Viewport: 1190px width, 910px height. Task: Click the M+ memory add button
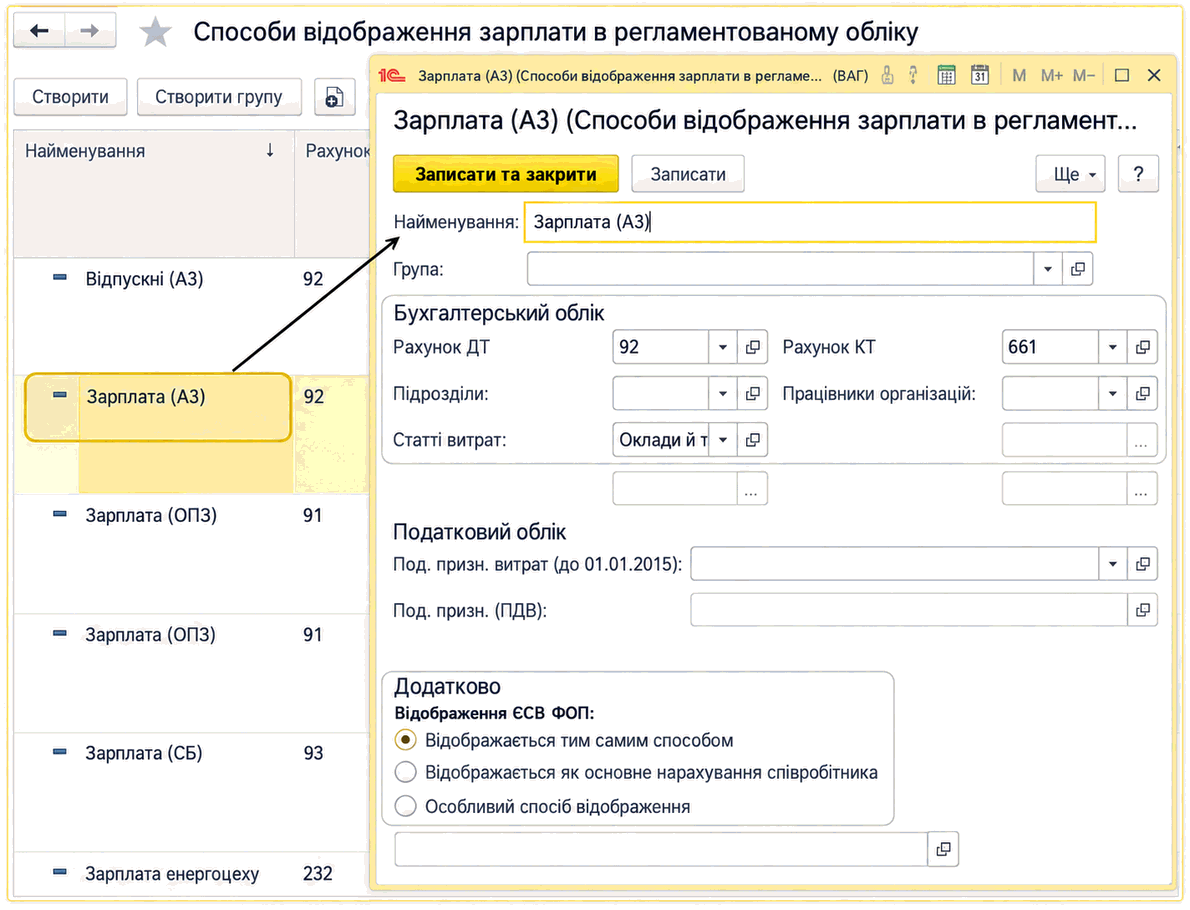(x=1051, y=75)
